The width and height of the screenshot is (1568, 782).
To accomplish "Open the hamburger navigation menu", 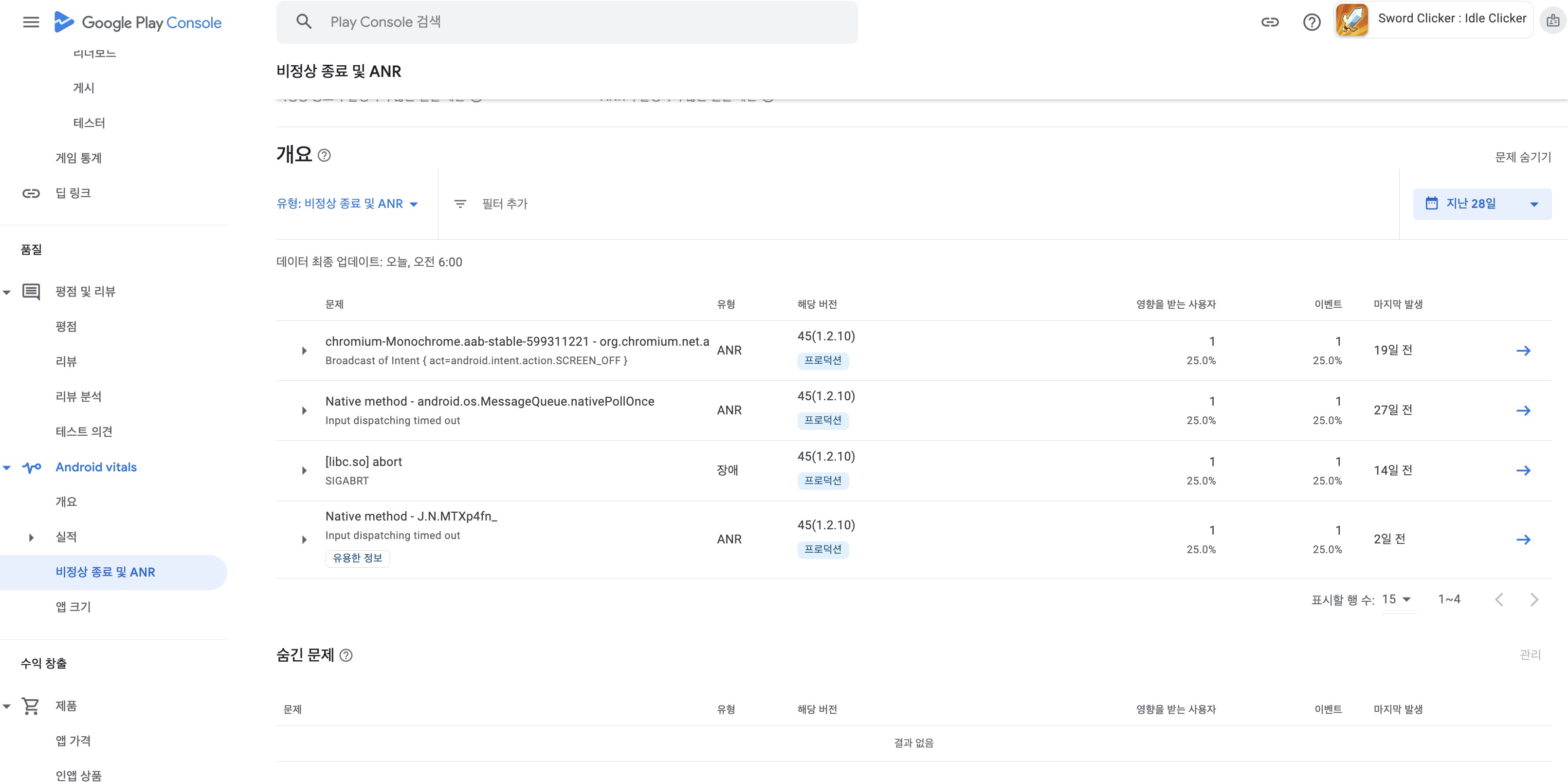I will point(31,22).
